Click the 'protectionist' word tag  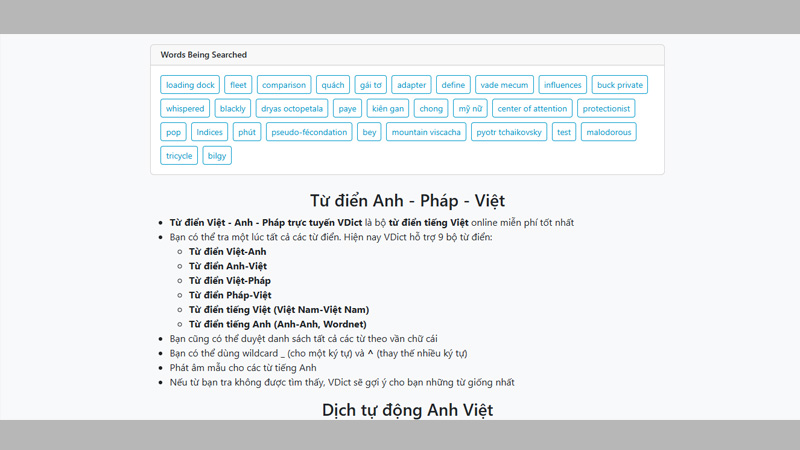pos(606,108)
